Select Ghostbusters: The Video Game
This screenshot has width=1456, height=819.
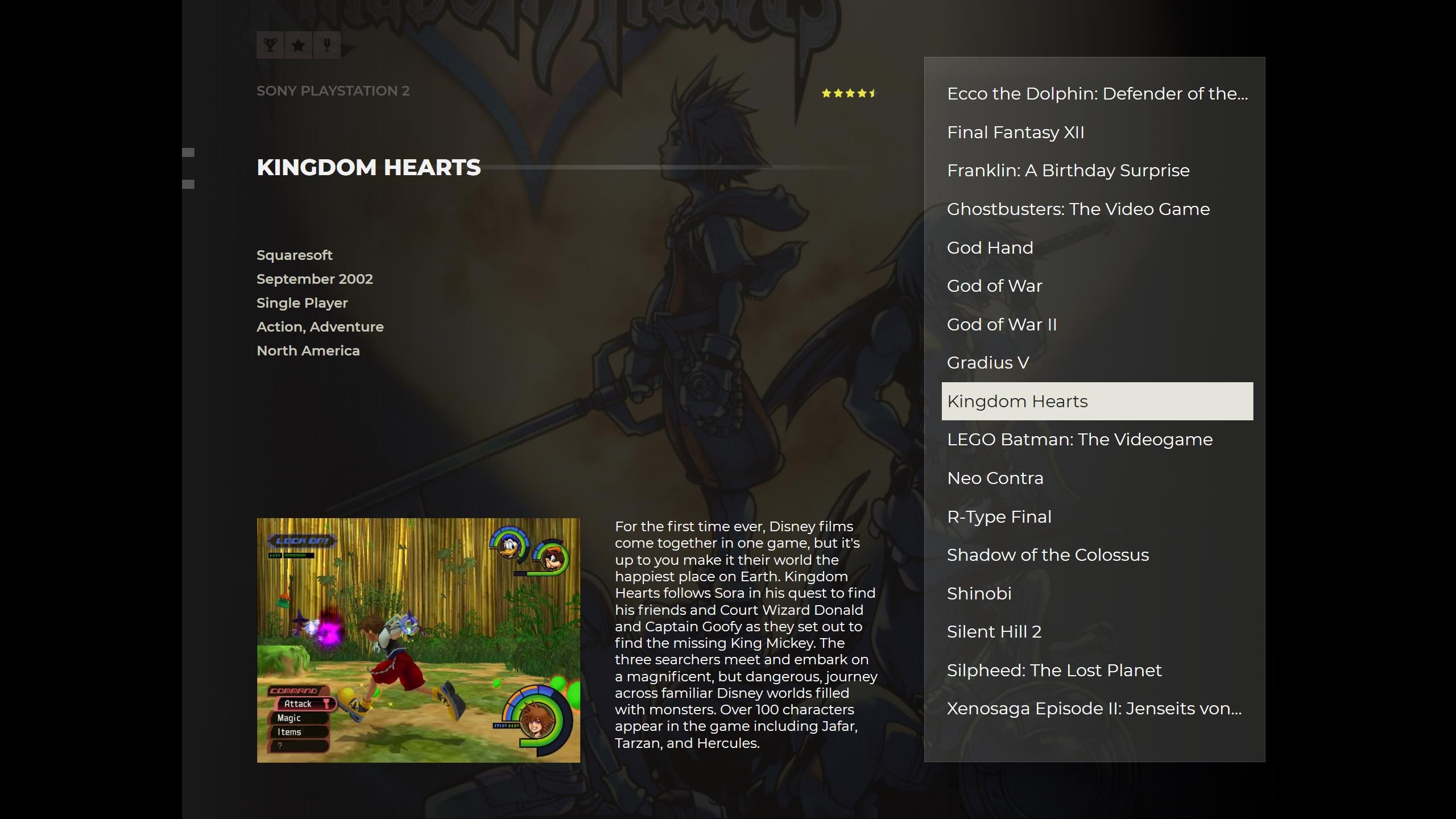pyautogui.click(x=1097, y=209)
